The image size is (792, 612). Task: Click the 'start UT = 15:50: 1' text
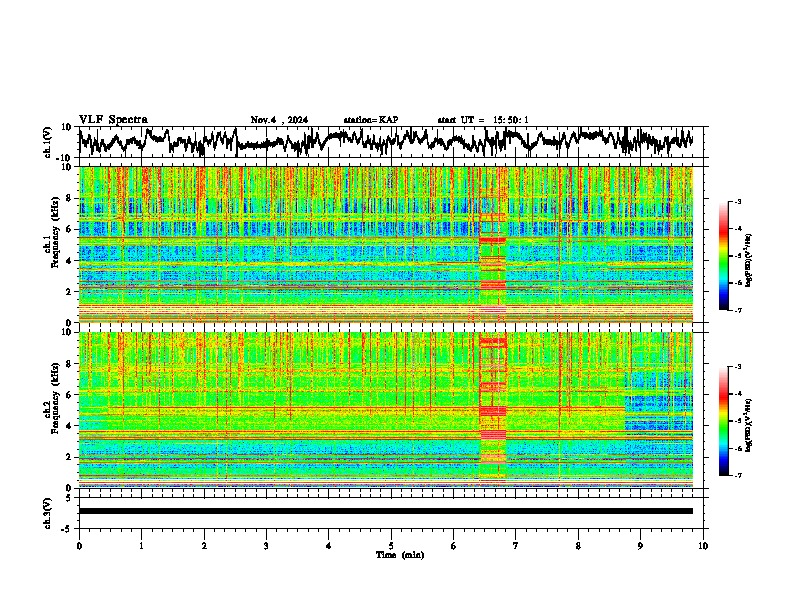pos(483,120)
